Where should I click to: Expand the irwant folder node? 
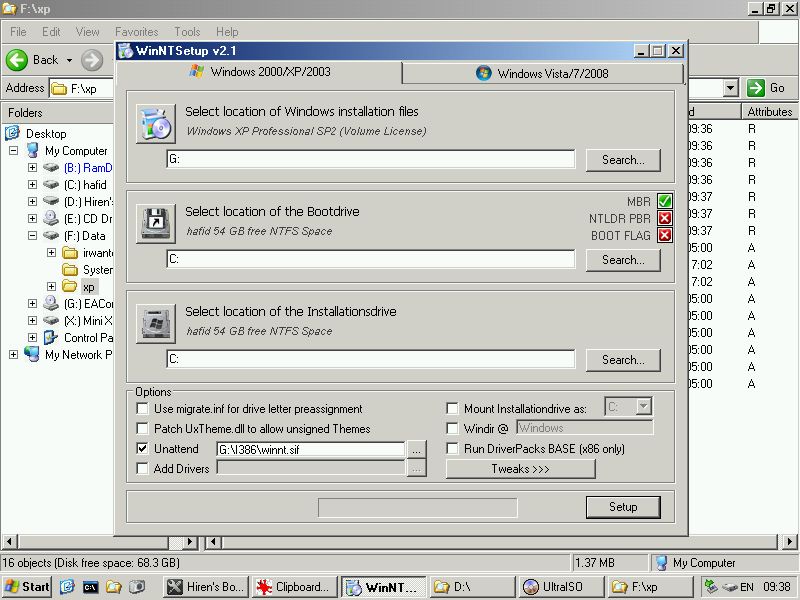(x=52, y=253)
